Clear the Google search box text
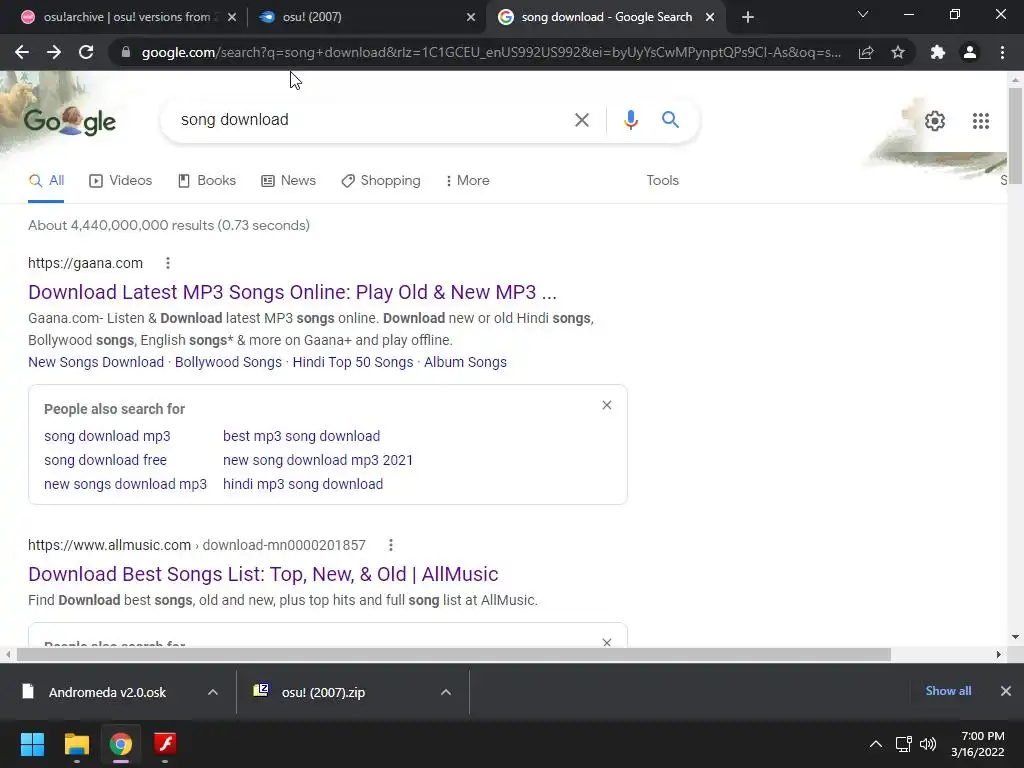 581,120
